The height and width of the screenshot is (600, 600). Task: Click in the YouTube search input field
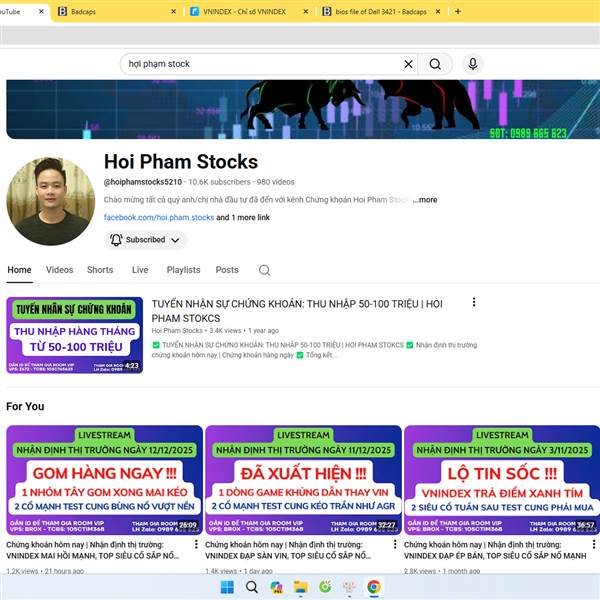(260, 64)
